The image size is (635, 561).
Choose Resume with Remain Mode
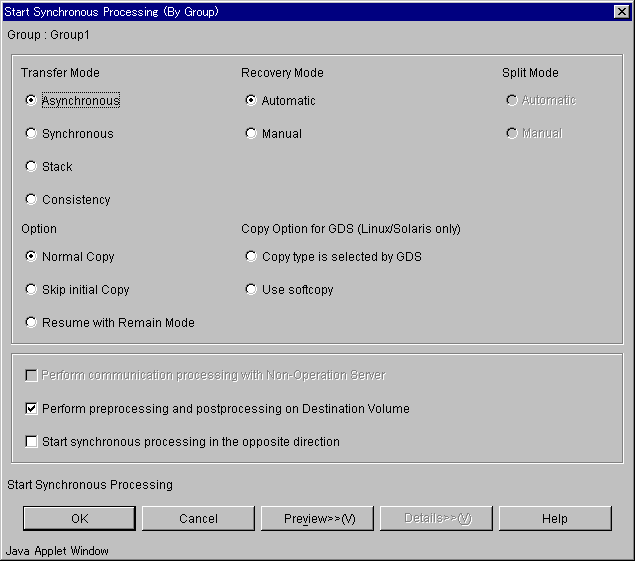31,322
